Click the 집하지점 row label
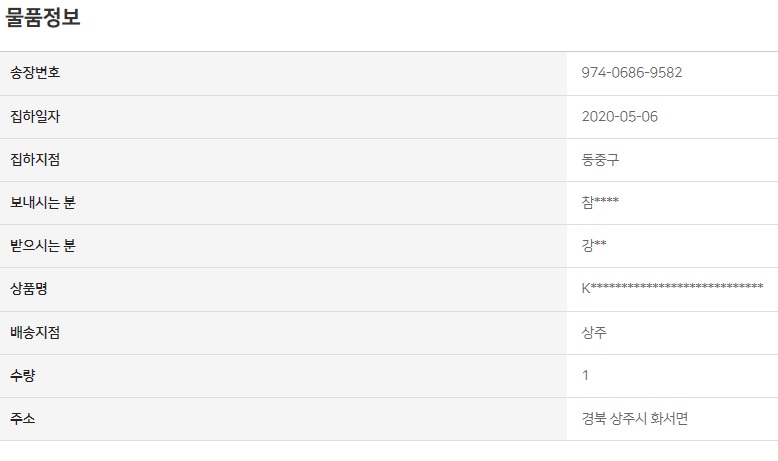This screenshot has height=461, width=778. tap(36, 160)
